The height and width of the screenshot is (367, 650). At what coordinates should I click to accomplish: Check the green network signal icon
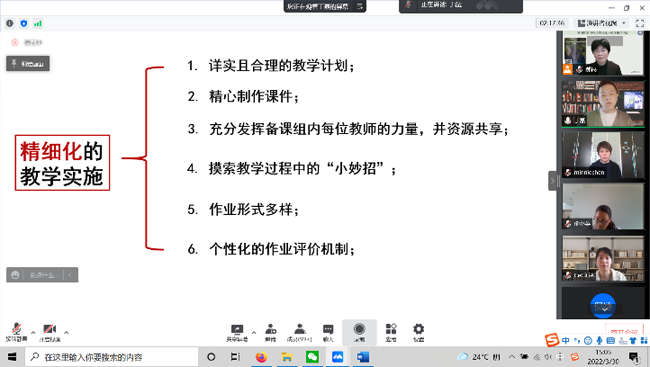click(x=38, y=24)
